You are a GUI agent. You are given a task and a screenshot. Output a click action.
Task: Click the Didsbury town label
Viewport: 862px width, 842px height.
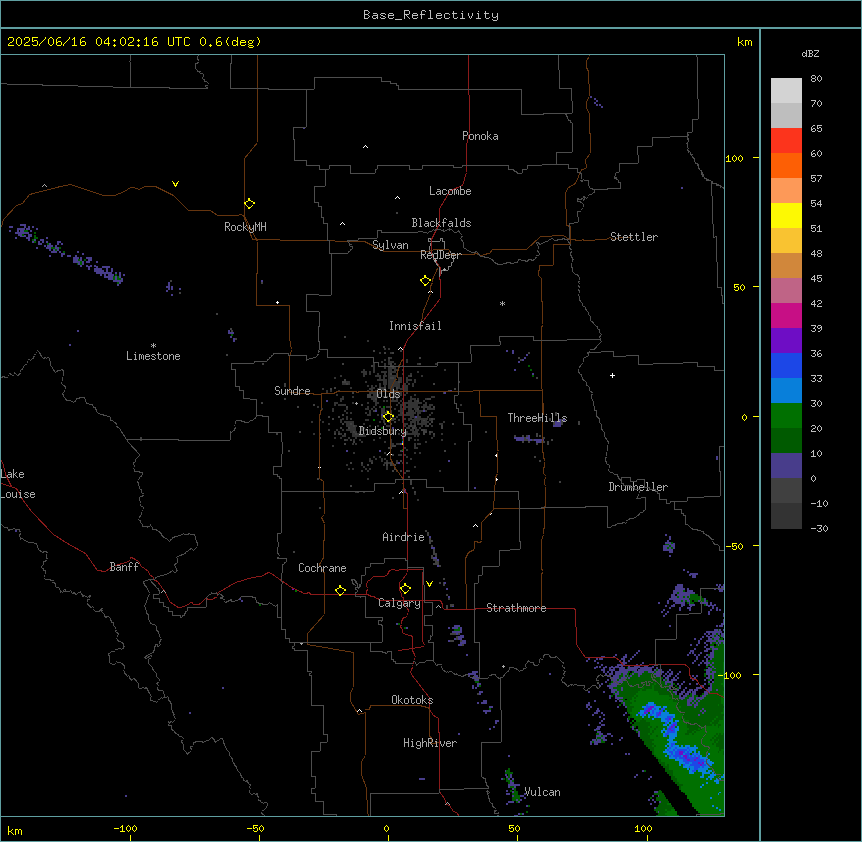point(383,431)
